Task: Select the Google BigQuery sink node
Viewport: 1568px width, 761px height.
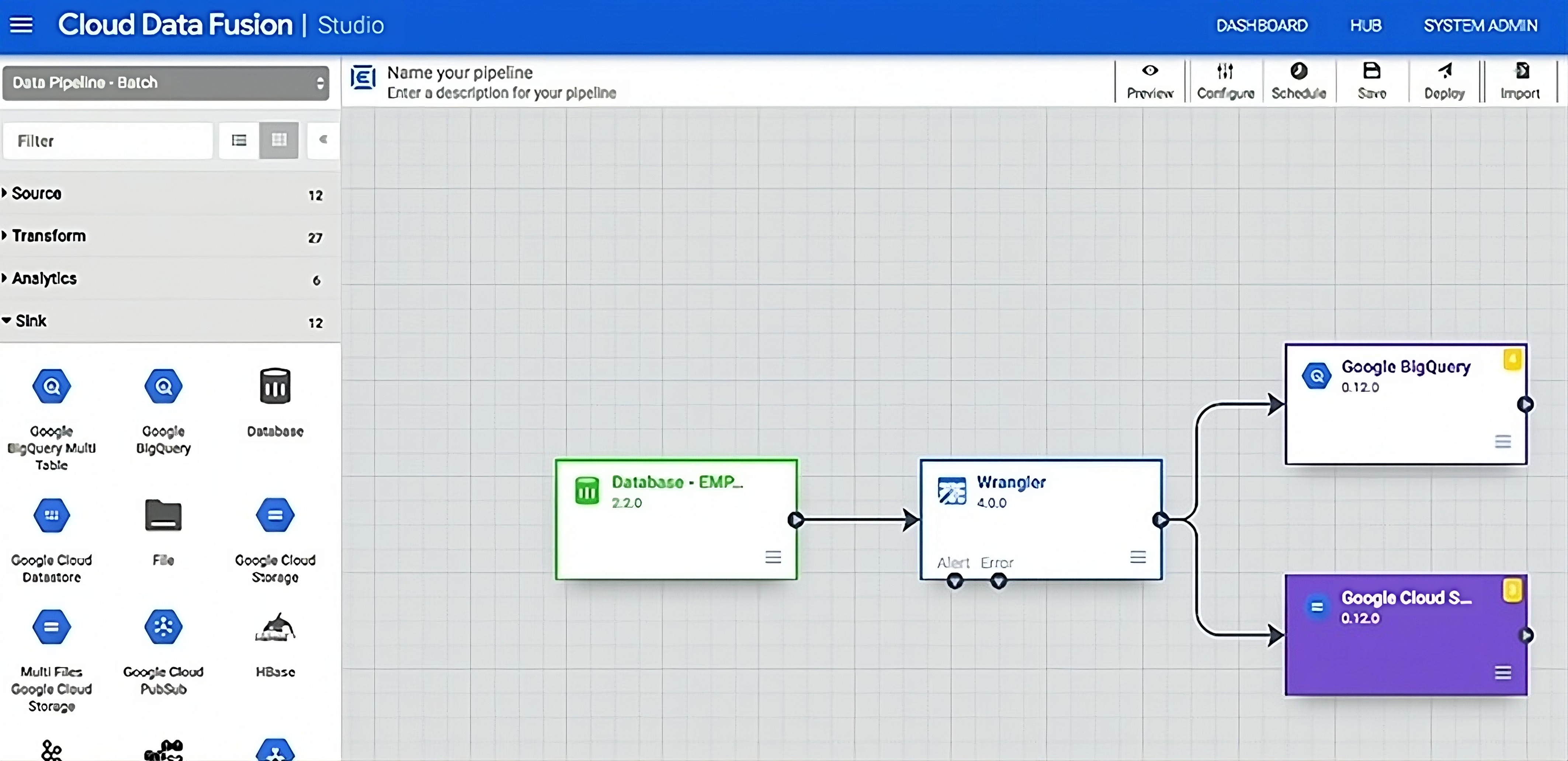Action: pyautogui.click(x=1406, y=404)
